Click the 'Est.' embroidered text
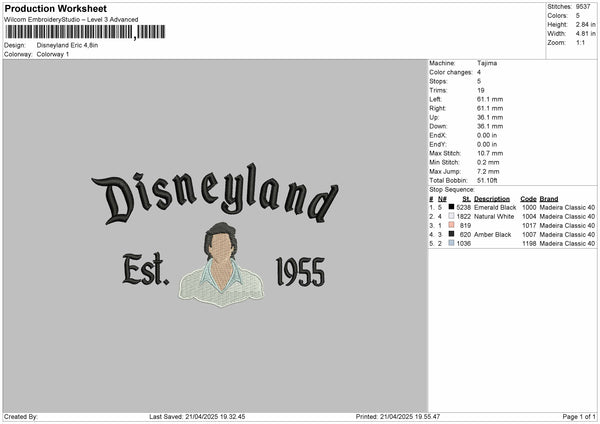 [x=145, y=269]
